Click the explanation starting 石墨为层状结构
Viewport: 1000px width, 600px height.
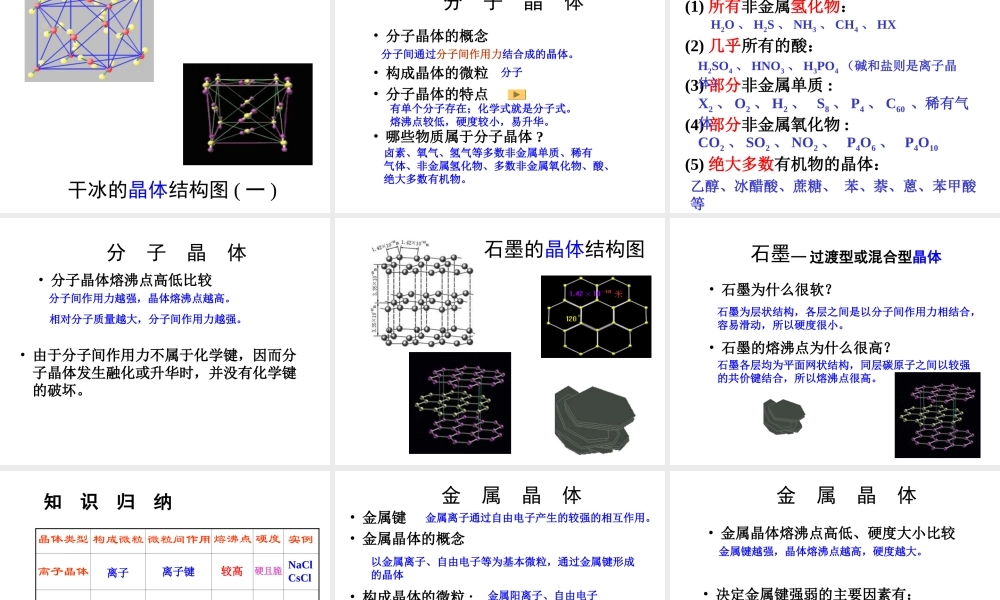click(846, 318)
